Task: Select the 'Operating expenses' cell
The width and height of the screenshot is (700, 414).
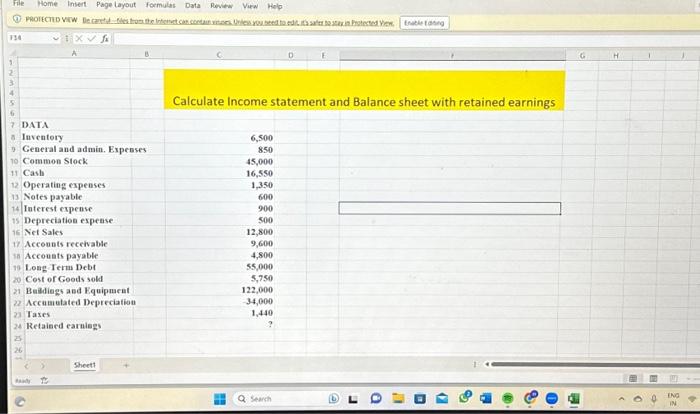Action: click(64, 185)
